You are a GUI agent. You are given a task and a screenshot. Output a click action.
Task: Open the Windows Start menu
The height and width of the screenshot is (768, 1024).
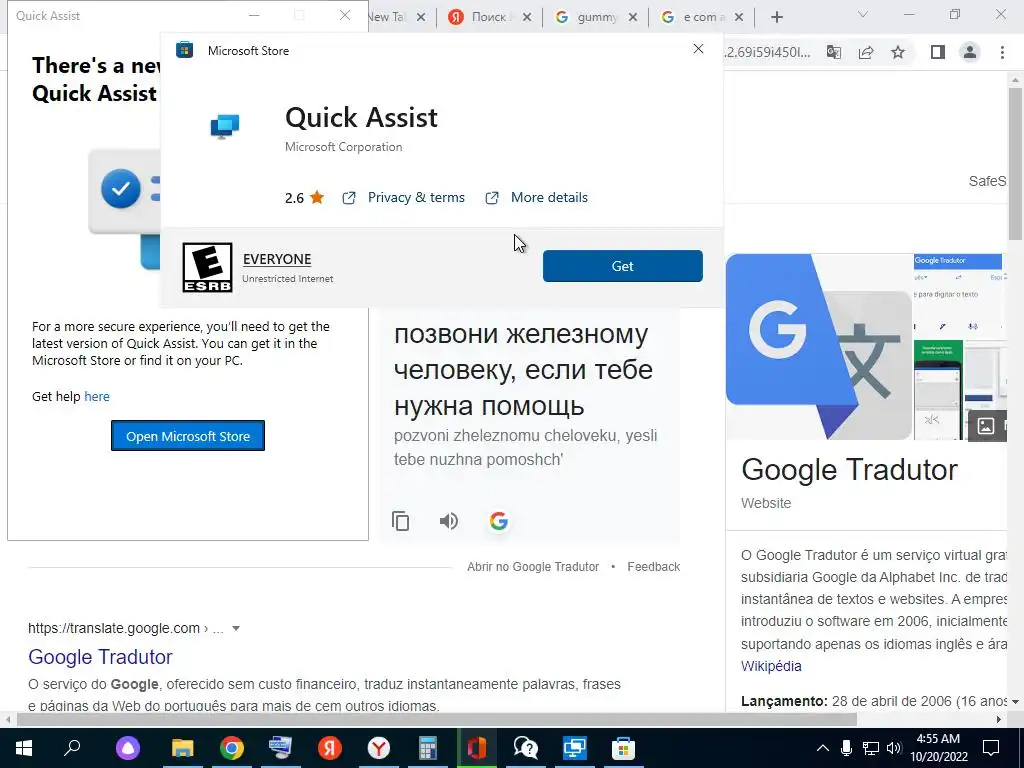[x=24, y=748]
